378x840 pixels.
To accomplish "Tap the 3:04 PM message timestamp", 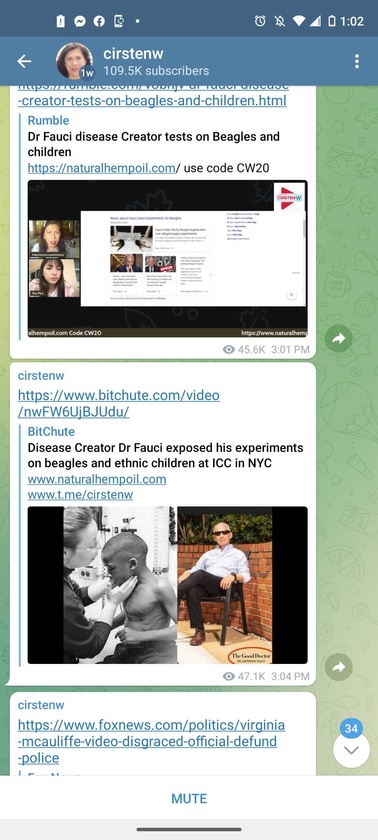I will 290,676.
